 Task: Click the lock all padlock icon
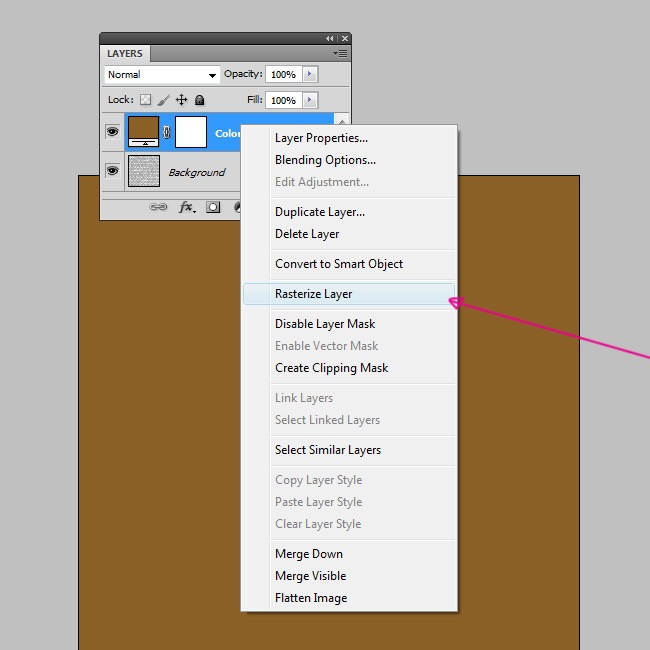click(199, 100)
